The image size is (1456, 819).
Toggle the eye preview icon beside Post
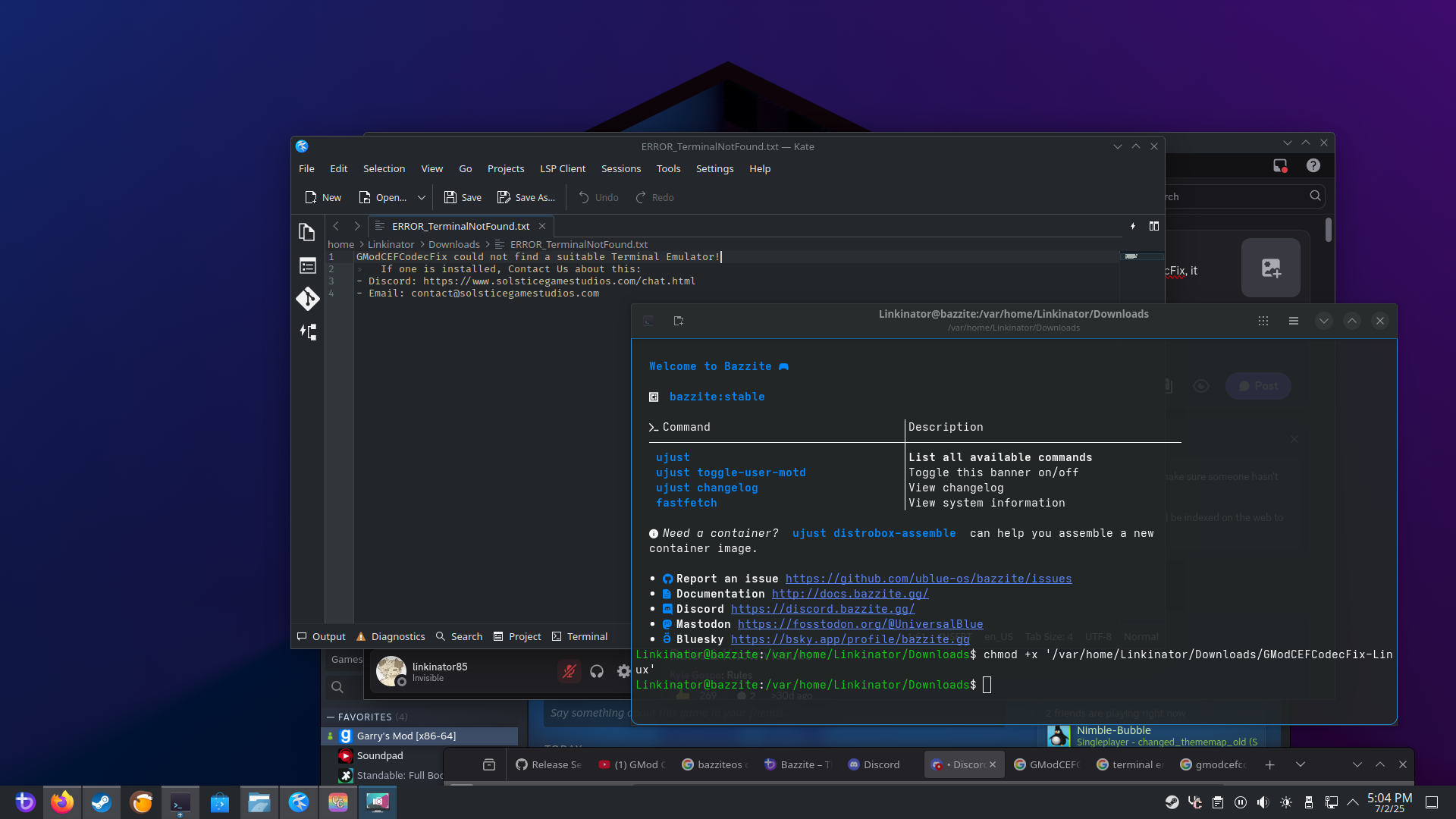pos(1201,386)
